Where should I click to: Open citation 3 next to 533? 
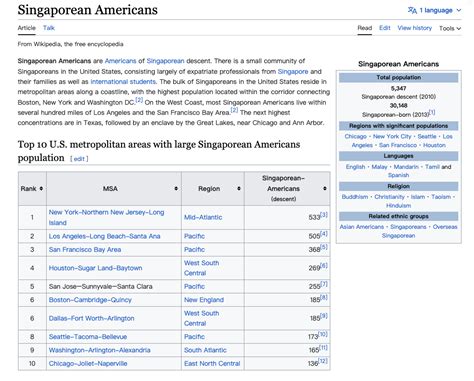(324, 215)
